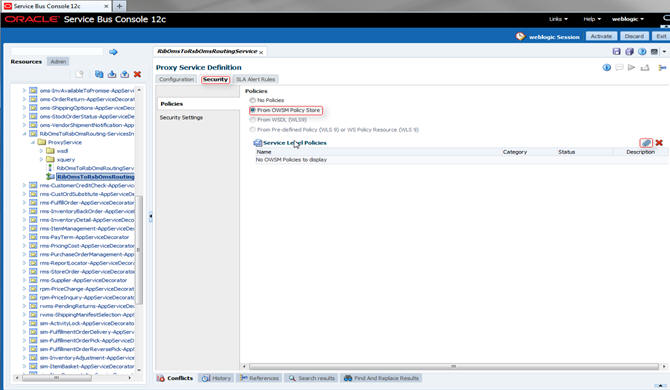This screenshot has height=390, width=670.
Task: Click the Service Level Policies header icon
Action: pyautogui.click(x=258, y=143)
